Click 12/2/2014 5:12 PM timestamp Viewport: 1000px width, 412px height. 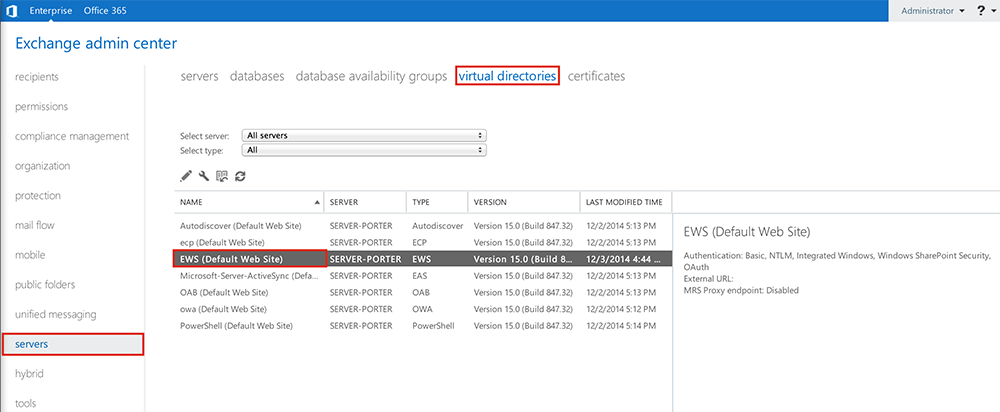(621, 309)
